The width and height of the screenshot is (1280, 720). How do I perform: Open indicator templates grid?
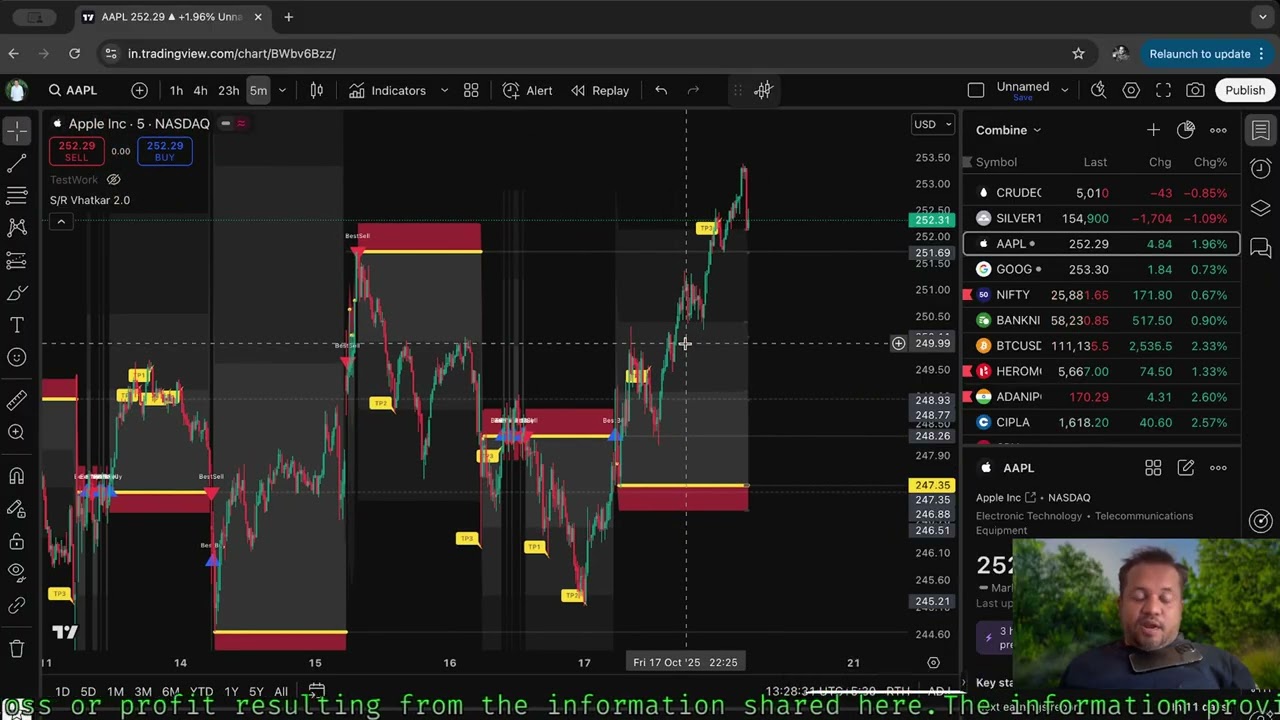[x=471, y=90]
